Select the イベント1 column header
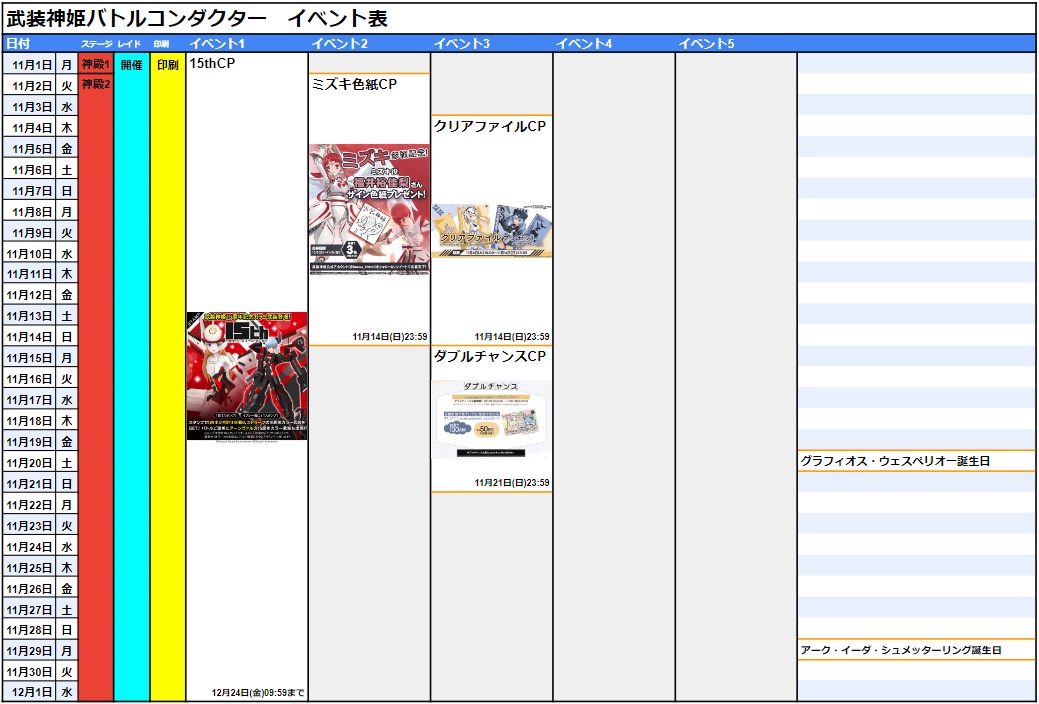 (x=217, y=43)
